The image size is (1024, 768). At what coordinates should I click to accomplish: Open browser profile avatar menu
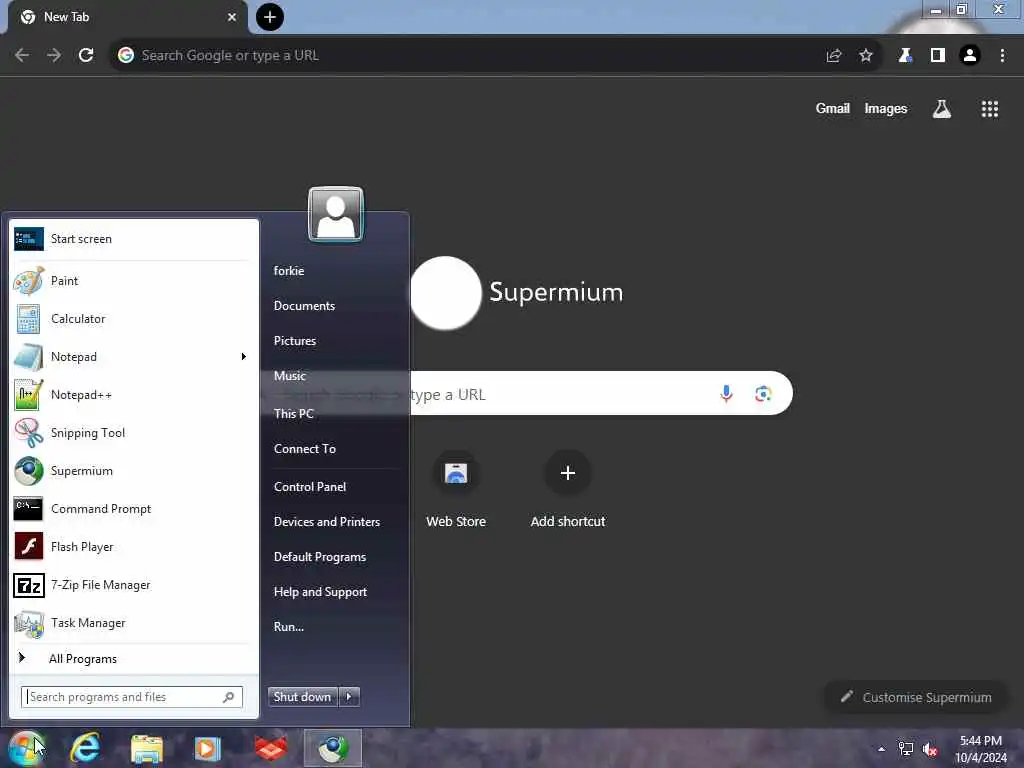click(970, 56)
